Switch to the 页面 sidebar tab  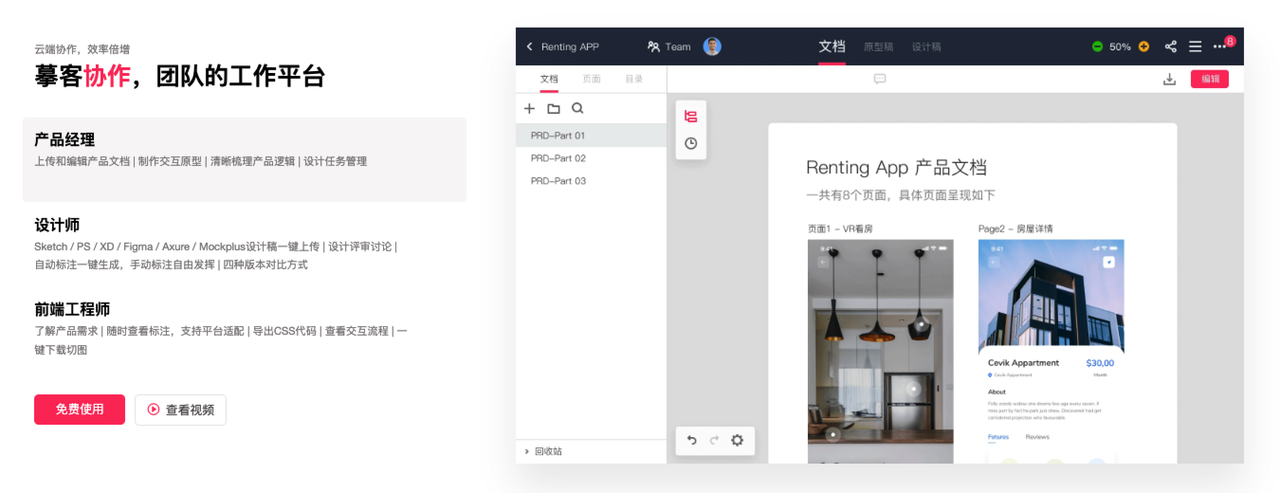[x=592, y=79]
